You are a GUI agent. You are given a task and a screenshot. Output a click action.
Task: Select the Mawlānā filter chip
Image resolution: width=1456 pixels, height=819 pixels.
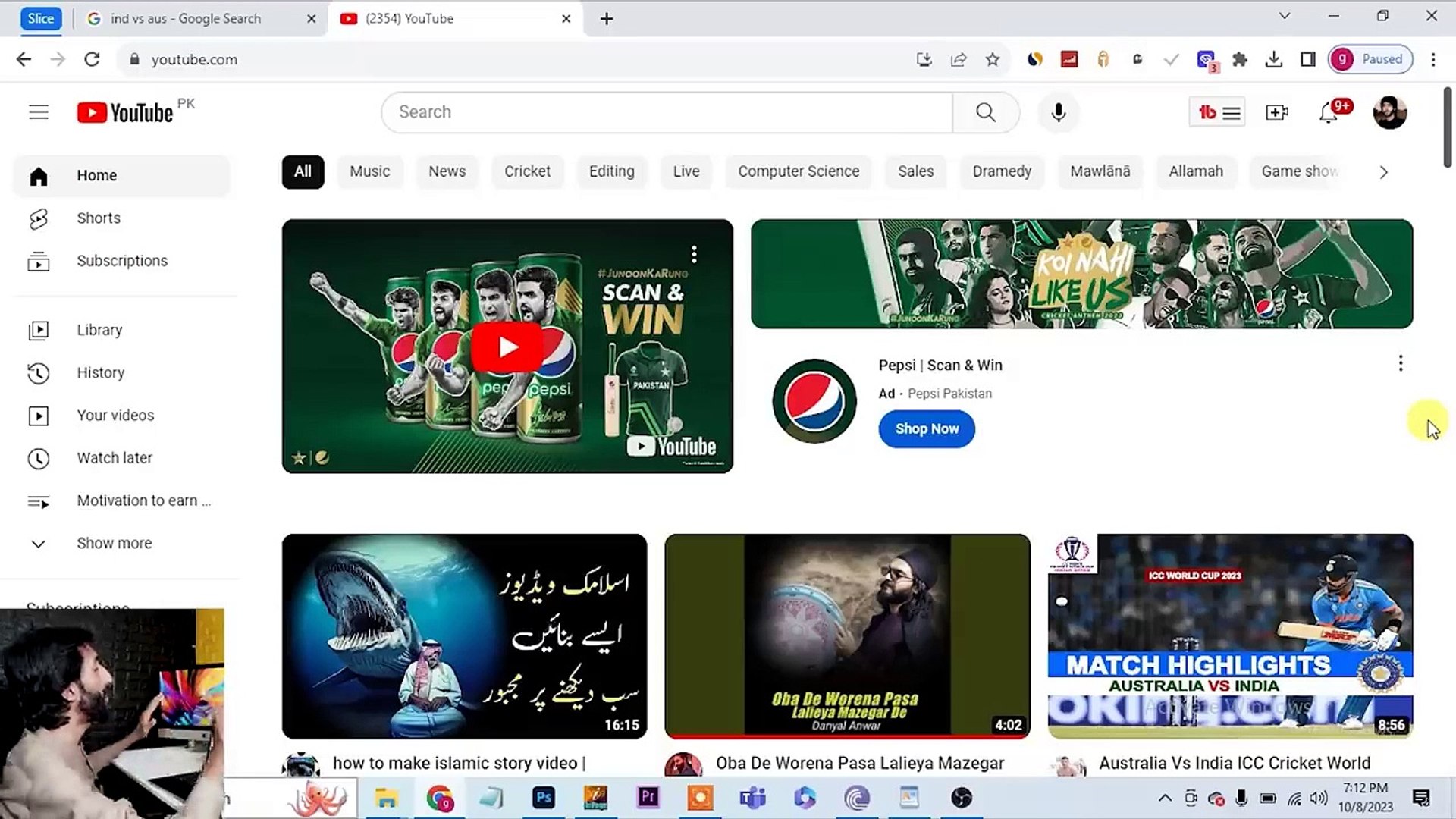[x=1100, y=171]
